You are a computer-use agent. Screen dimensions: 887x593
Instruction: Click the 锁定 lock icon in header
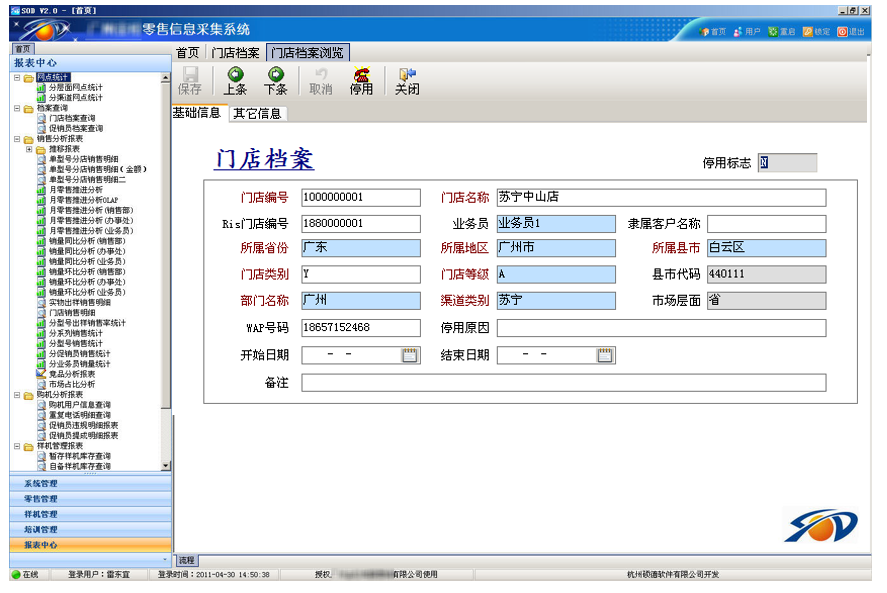[808, 32]
